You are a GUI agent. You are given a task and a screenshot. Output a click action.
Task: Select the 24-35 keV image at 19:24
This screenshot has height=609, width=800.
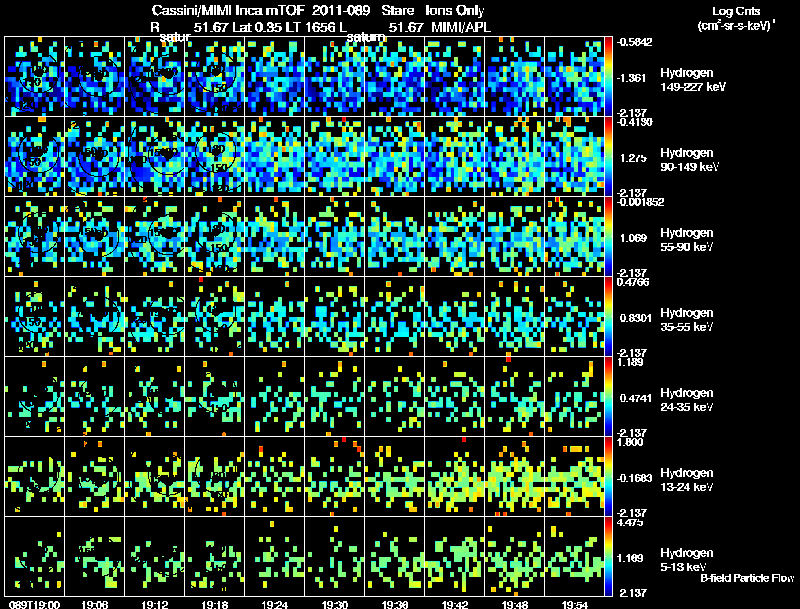tap(274, 397)
